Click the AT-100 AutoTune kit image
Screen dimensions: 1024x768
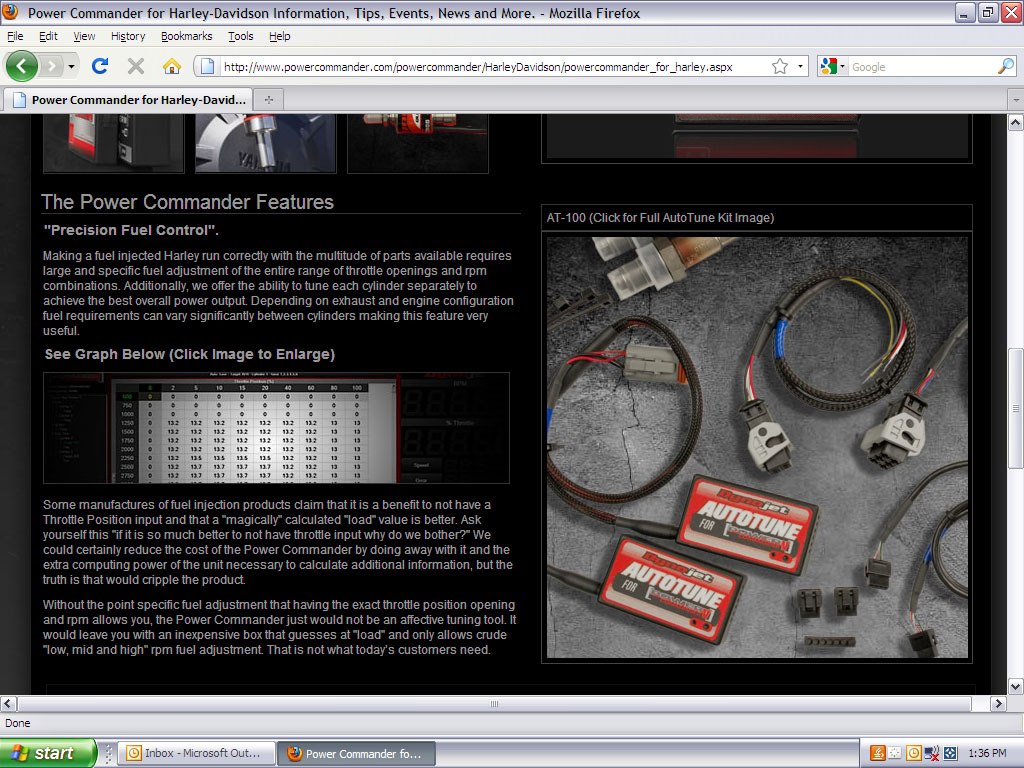pyautogui.click(x=757, y=447)
